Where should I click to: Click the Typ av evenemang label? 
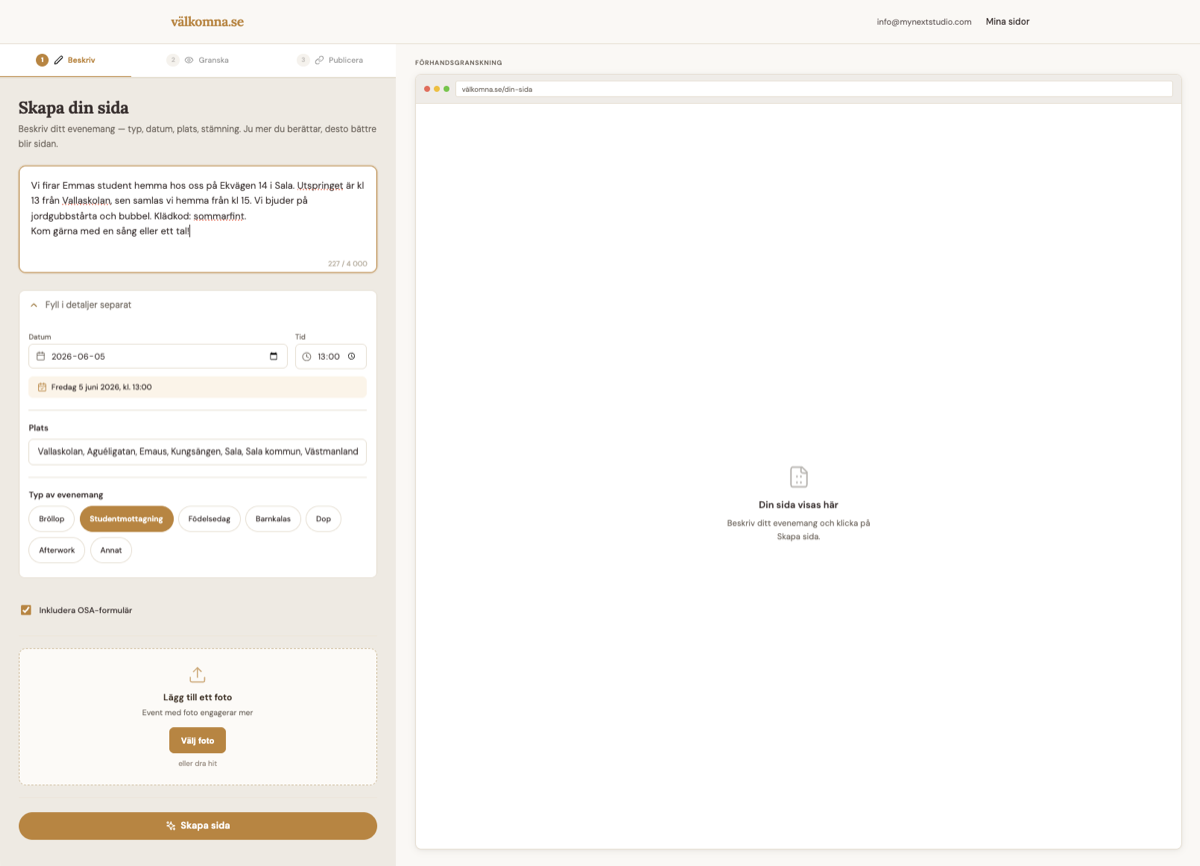coord(66,495)
